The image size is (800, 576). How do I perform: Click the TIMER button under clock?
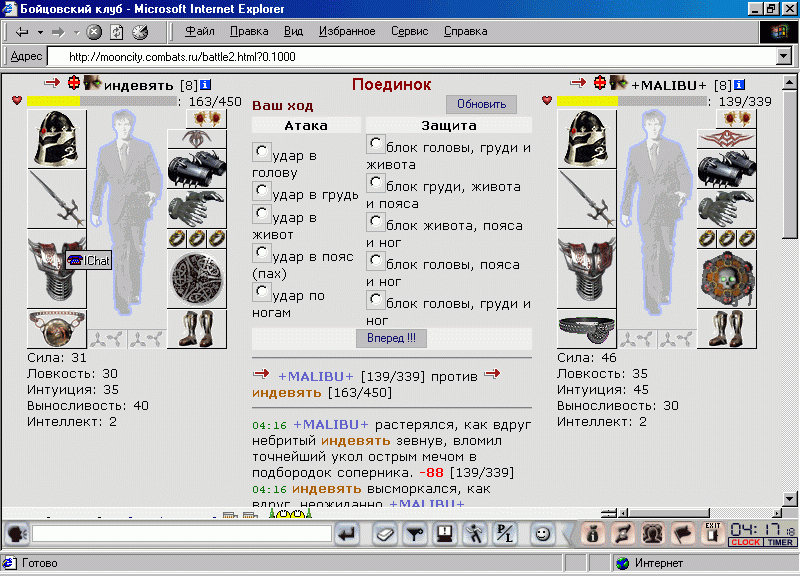point(780,542)
